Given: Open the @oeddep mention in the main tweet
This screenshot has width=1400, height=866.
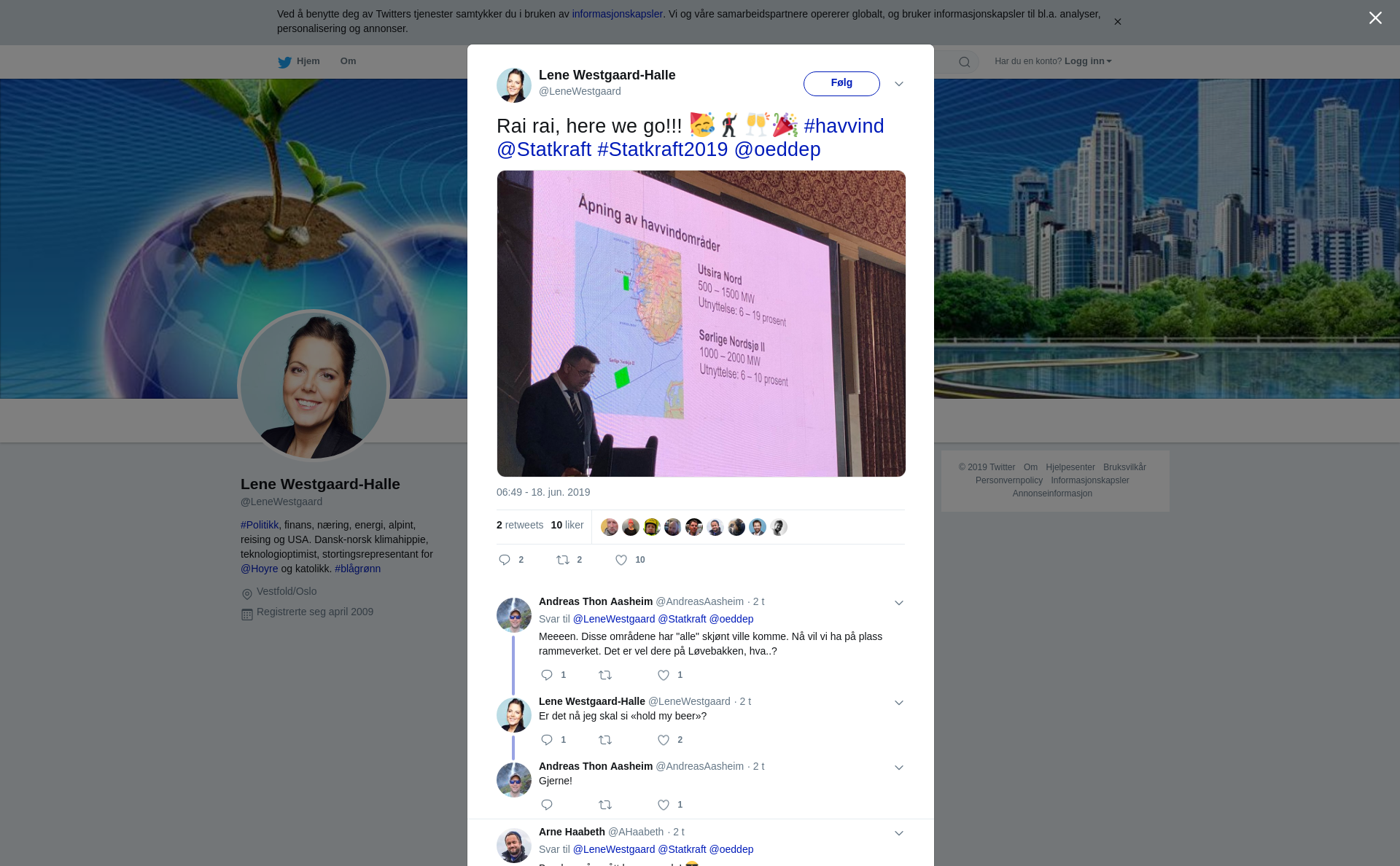Looking at the screenshot, I should coord(777,149).
